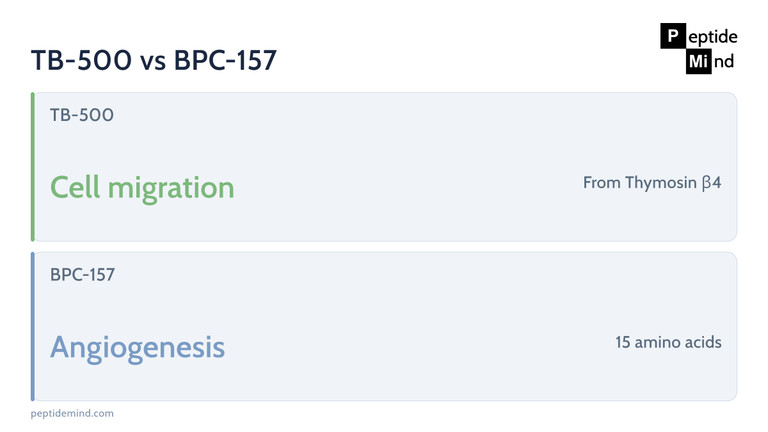Click the blue accent bar on BPC-157 card
768x432 pixels.
pyautogui.click(x=33, y=327)
